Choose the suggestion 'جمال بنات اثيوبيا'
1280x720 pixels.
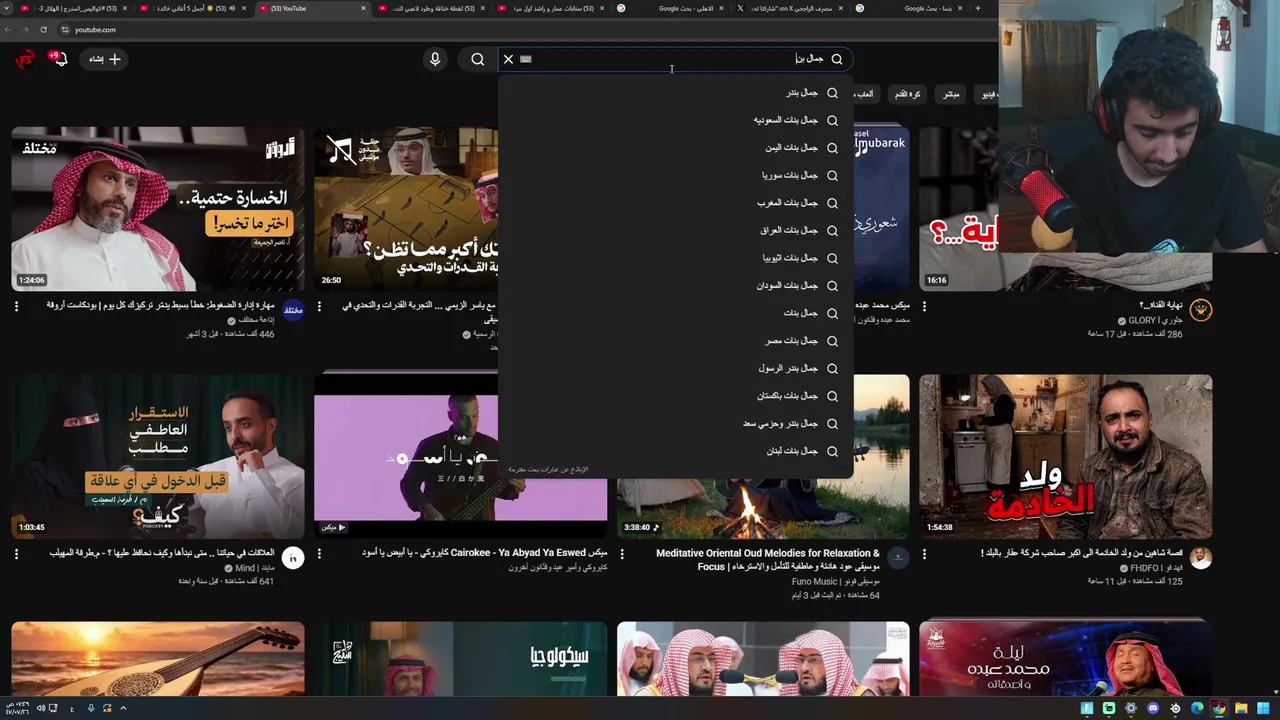click(x=675, y=258)
